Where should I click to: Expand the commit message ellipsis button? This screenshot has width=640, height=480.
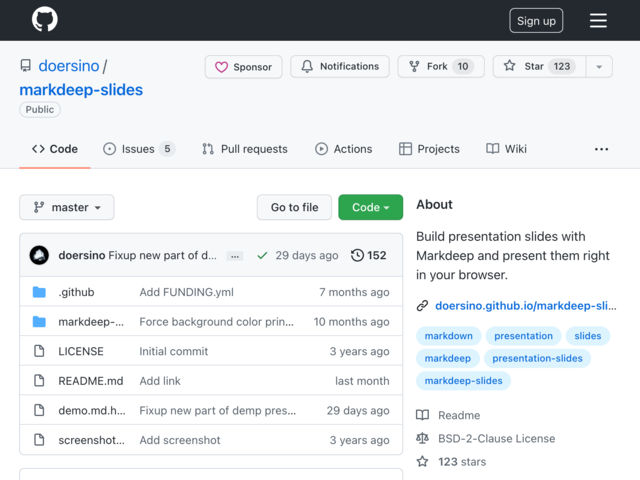click(235, 256)
